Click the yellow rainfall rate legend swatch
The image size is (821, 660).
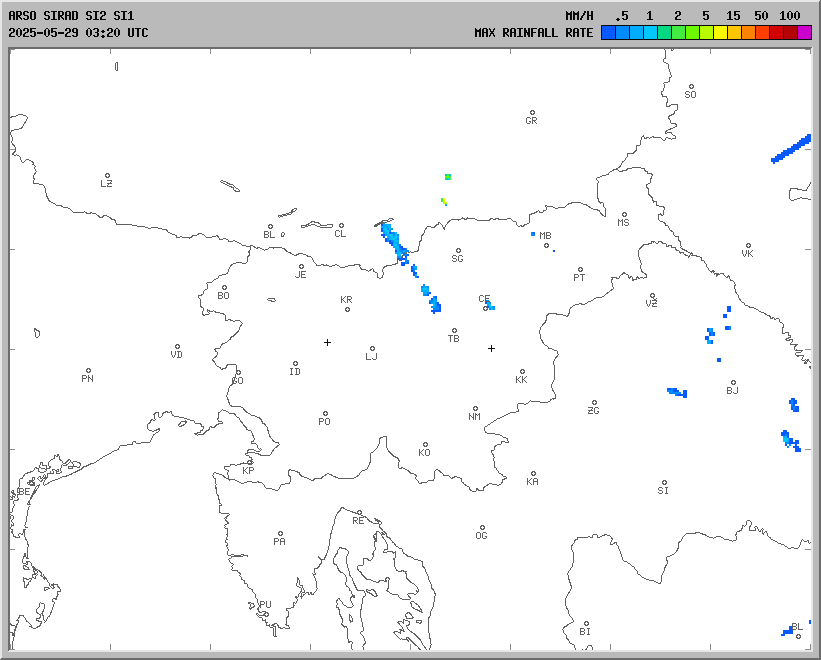pos(720,33)
